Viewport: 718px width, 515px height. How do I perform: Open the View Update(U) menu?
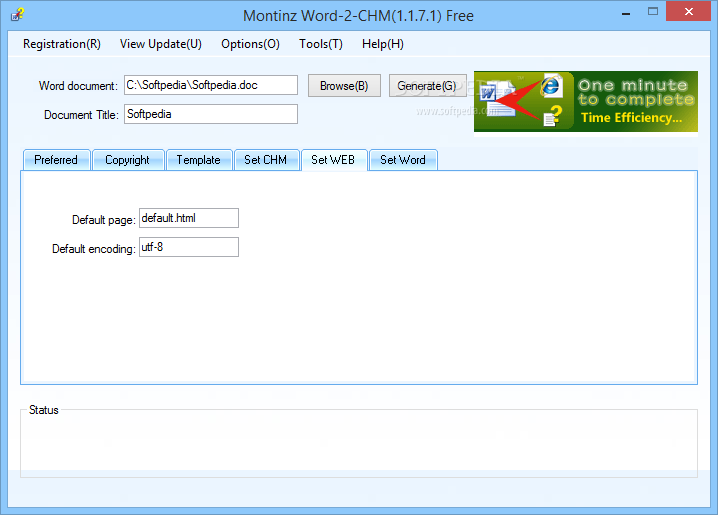click(x=161, y=44)
